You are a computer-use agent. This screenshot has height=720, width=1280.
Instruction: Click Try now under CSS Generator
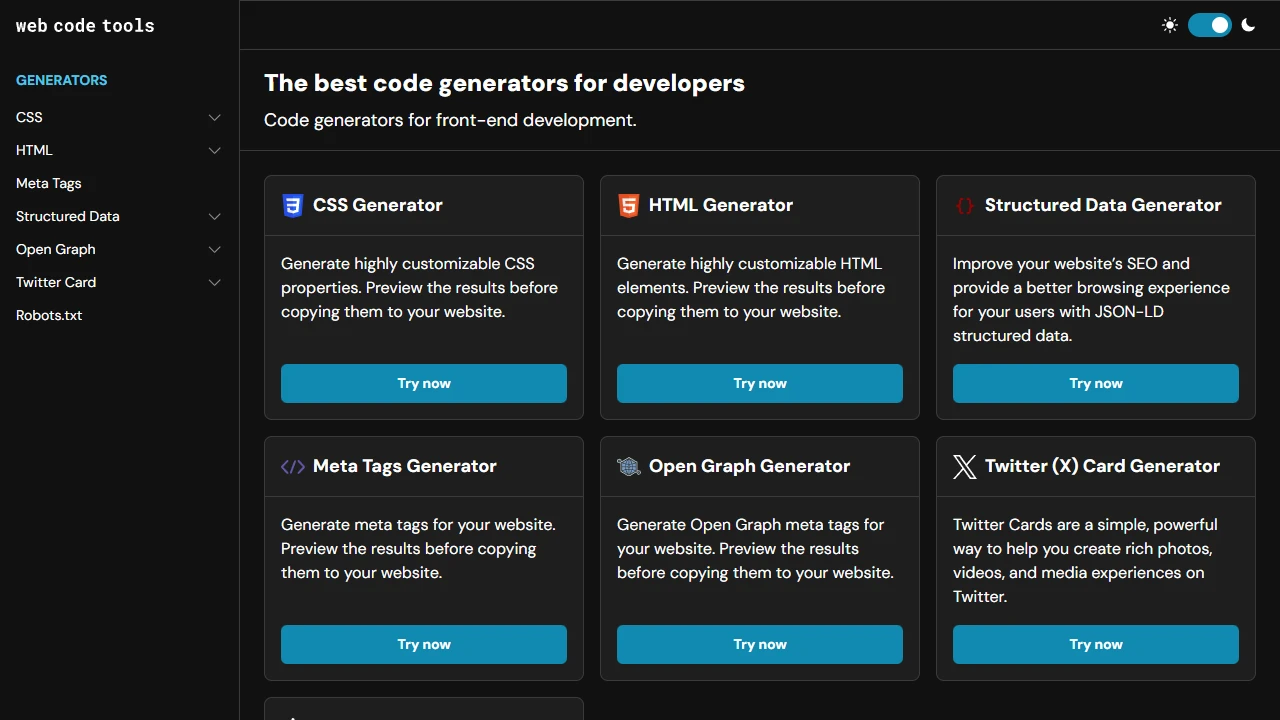[x=423, y=383]
